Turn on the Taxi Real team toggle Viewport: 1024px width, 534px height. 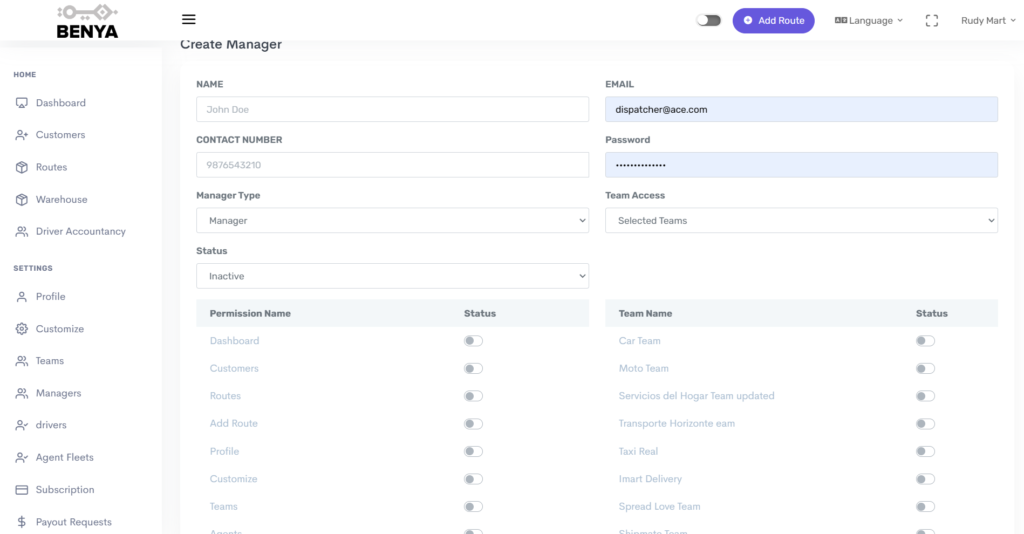[x=925, y=452]
